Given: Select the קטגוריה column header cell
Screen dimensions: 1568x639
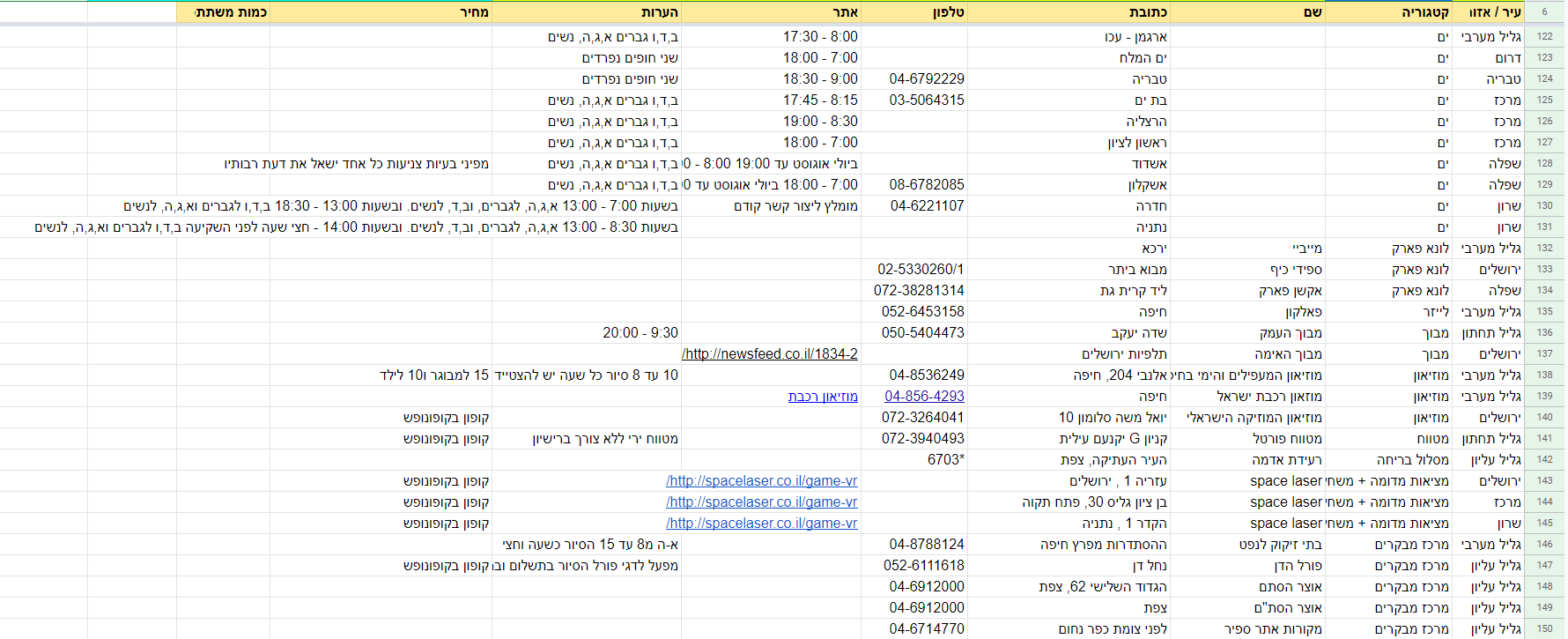Looking at the screenshot, I should [1388, 12].
